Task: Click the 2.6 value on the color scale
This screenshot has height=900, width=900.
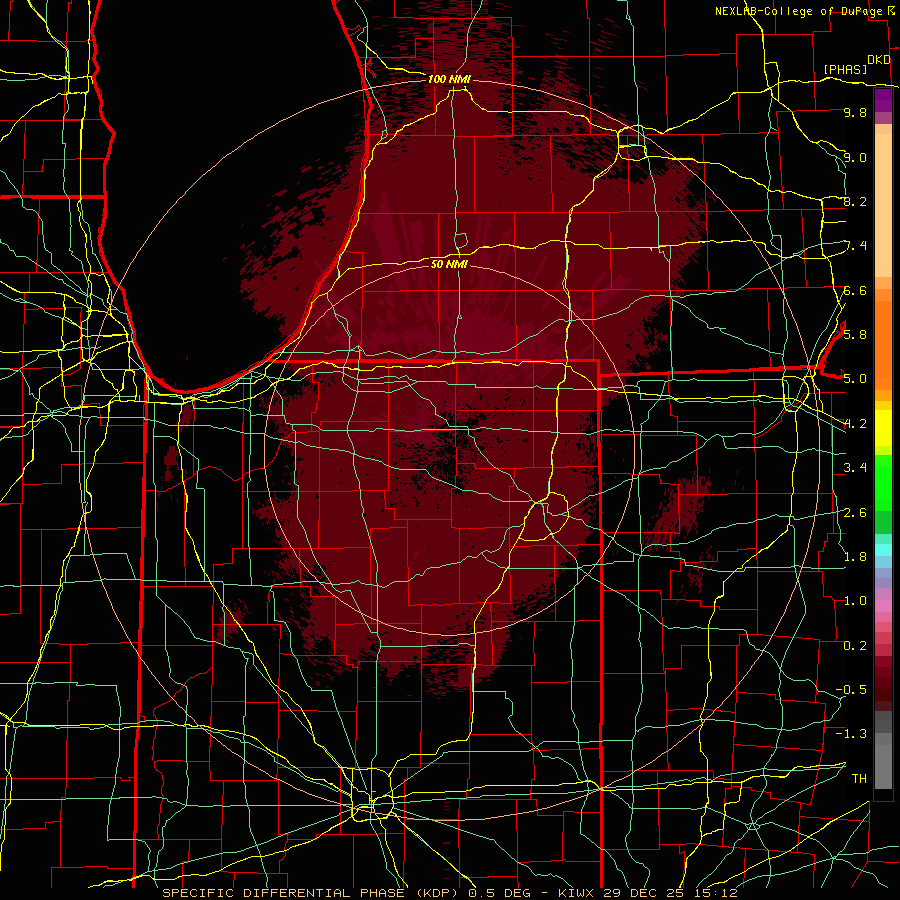Action: [x=855, y=512]
